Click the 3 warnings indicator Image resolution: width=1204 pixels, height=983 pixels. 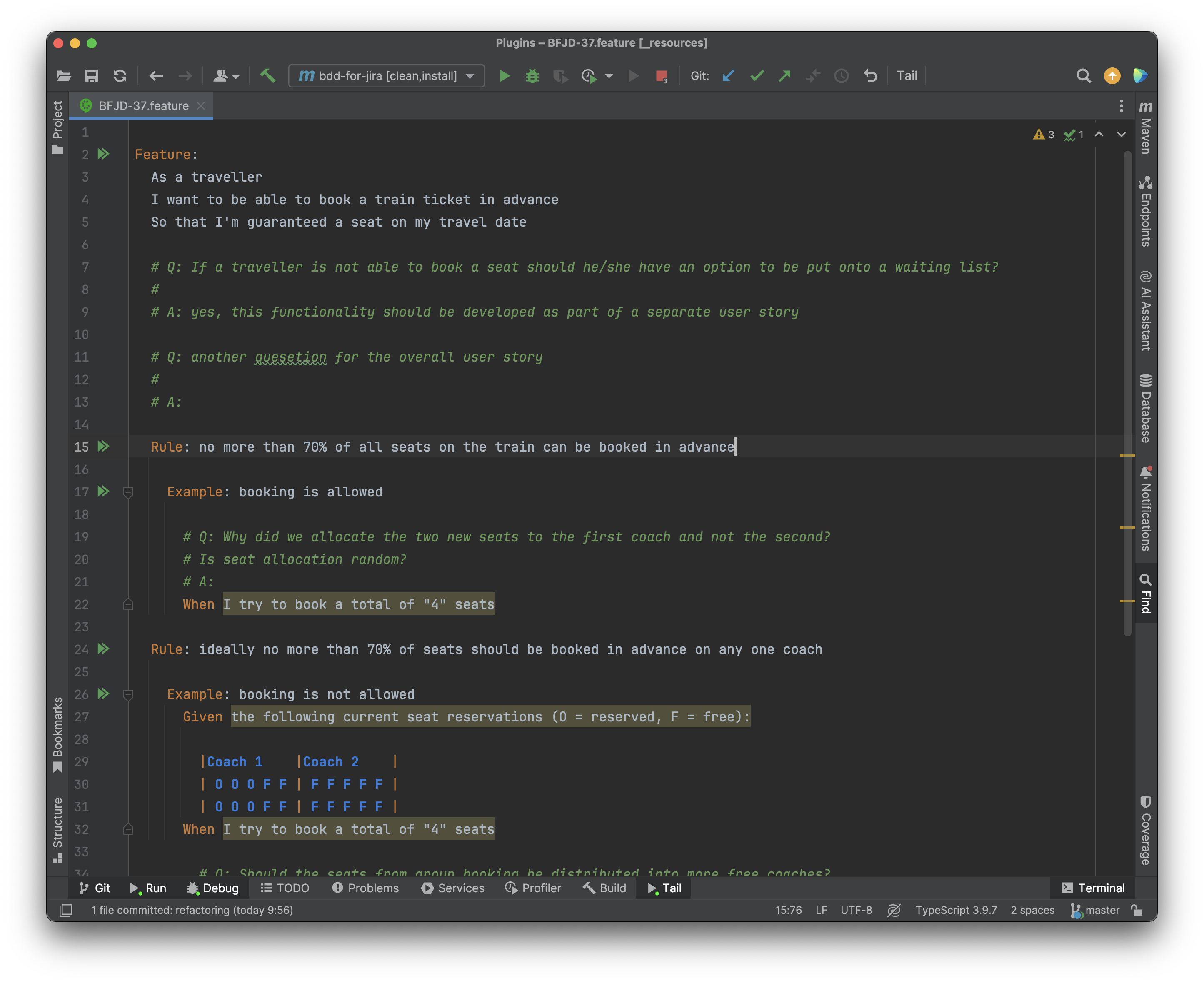click(x=1044, y=135)
